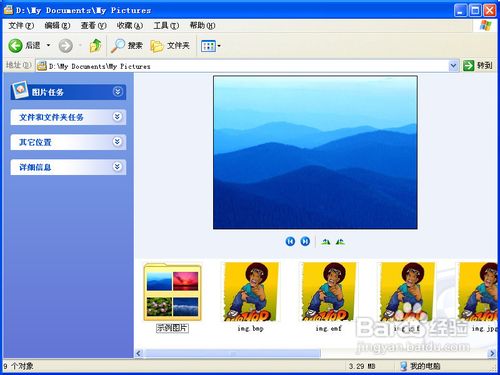Open the 编辑(E) menu
Viewport: 500px width, 375px height.
click(x=57, y=25)
